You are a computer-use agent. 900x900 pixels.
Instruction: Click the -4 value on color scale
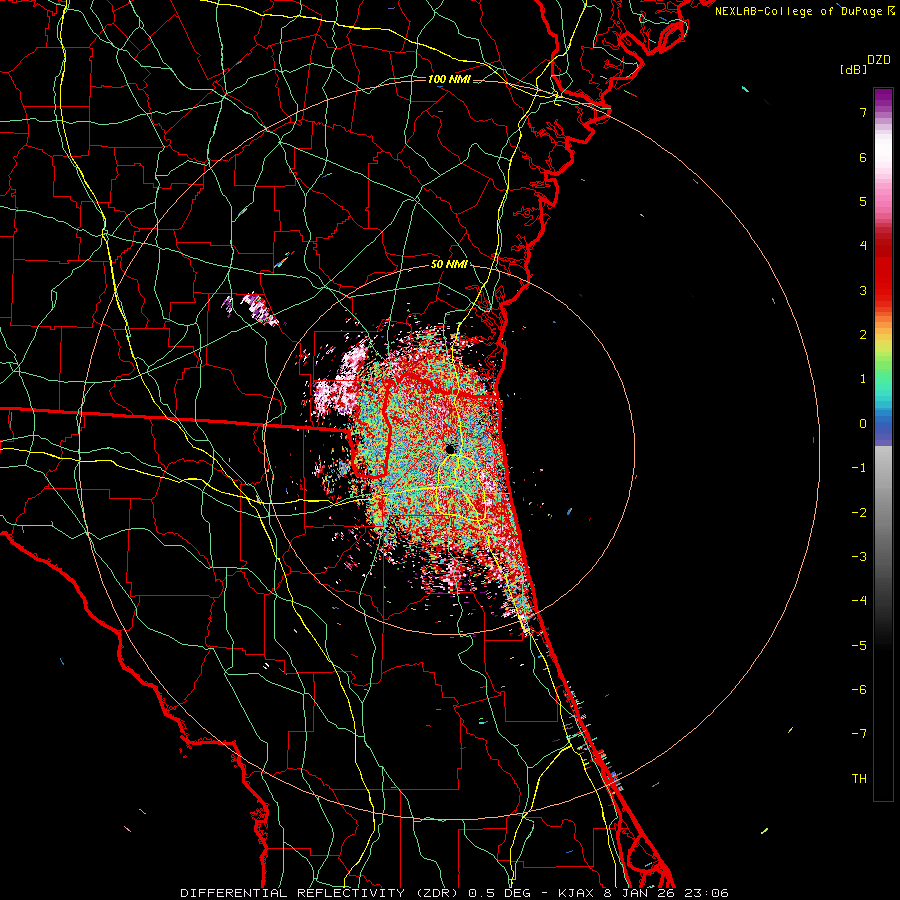pos(859,601)
